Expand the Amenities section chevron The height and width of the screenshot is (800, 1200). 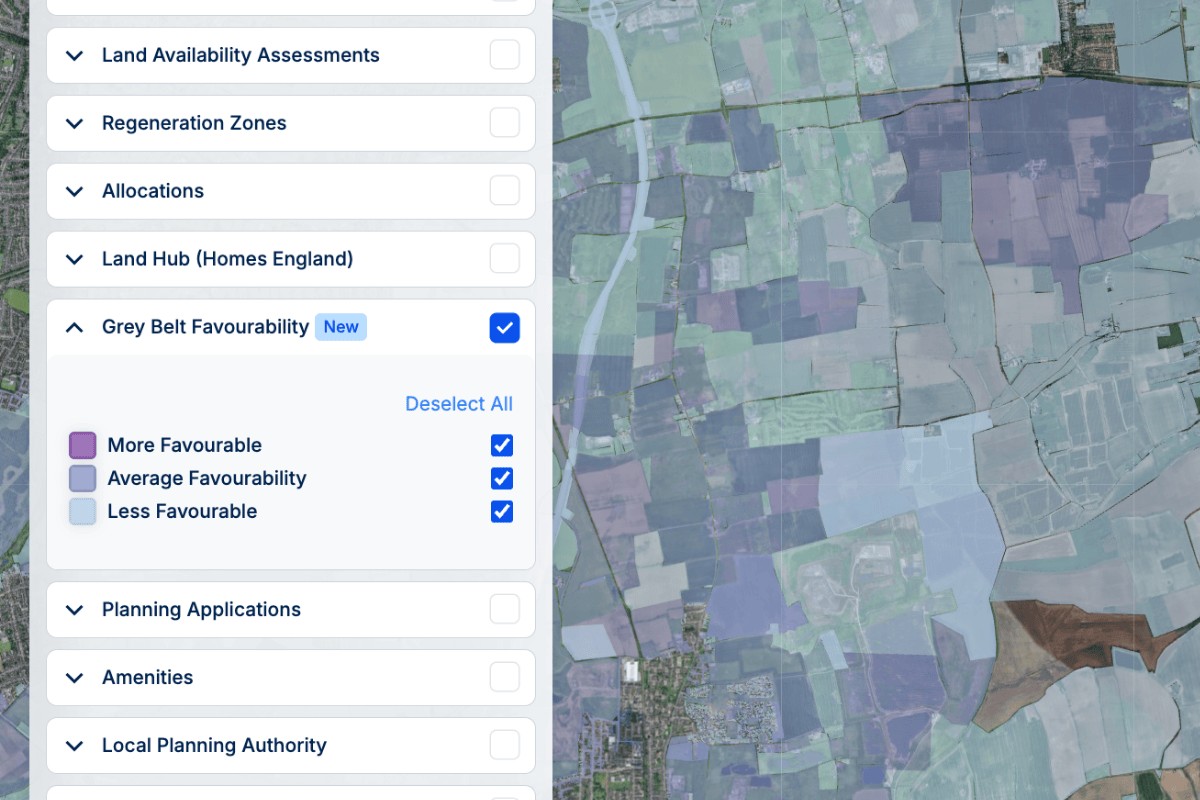click(74, 678)
